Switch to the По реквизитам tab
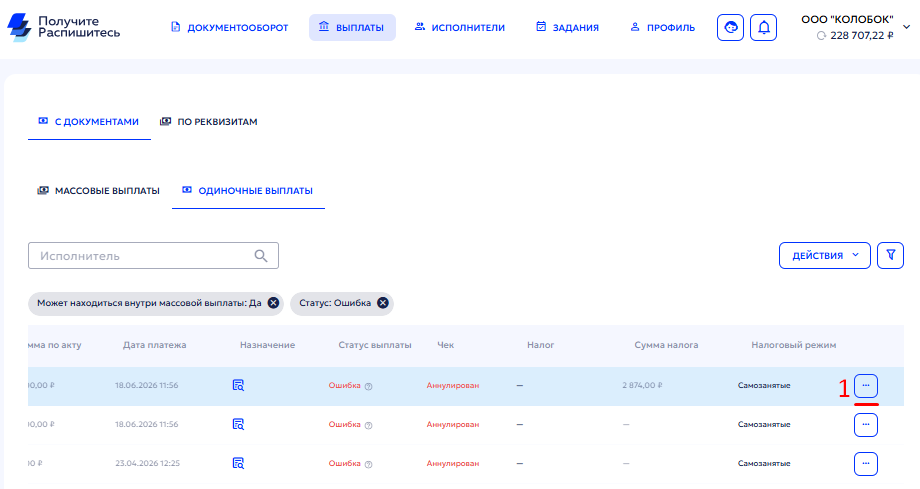The width and height of the screenshot is (920, 489). pyautogui.click(x=209, y=122)
